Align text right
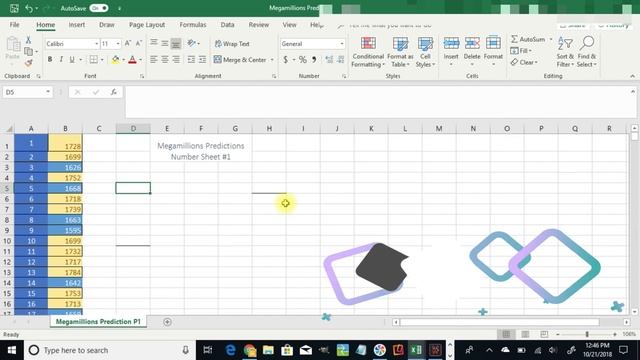This screenshot has height=360, width=640. 176,60
